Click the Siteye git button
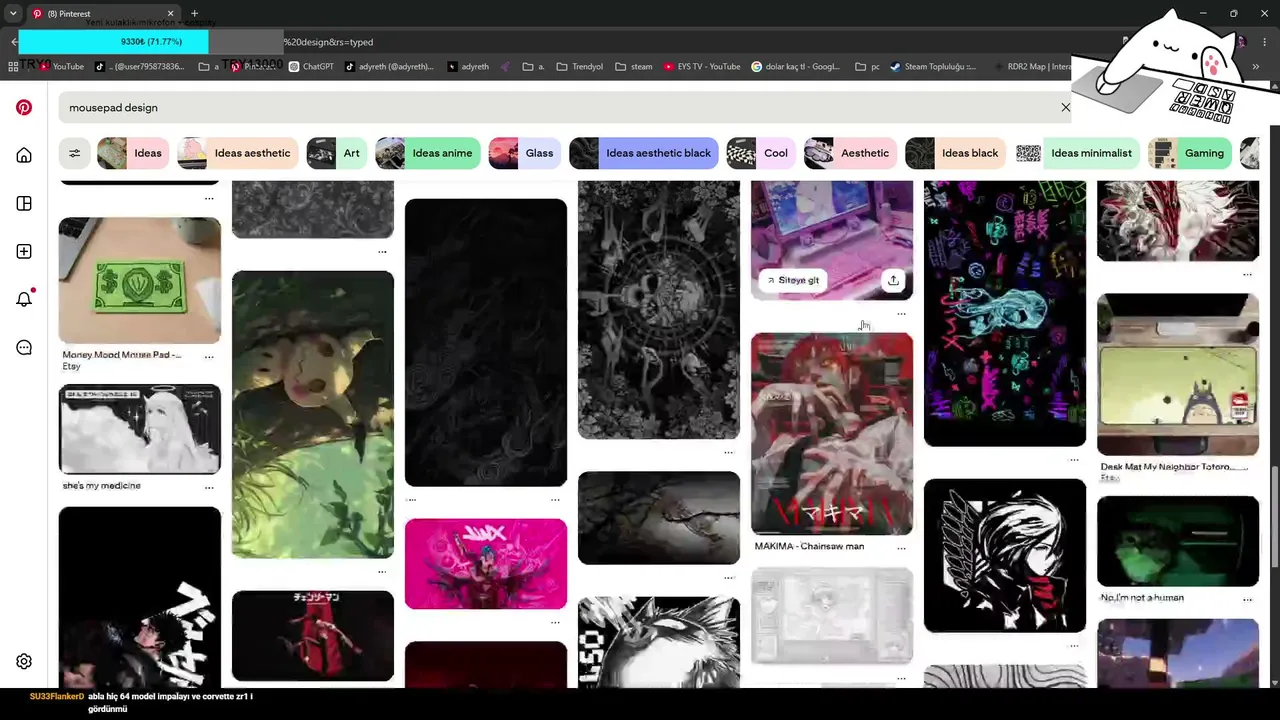1280x720 pixels. [x=792, y=280]
